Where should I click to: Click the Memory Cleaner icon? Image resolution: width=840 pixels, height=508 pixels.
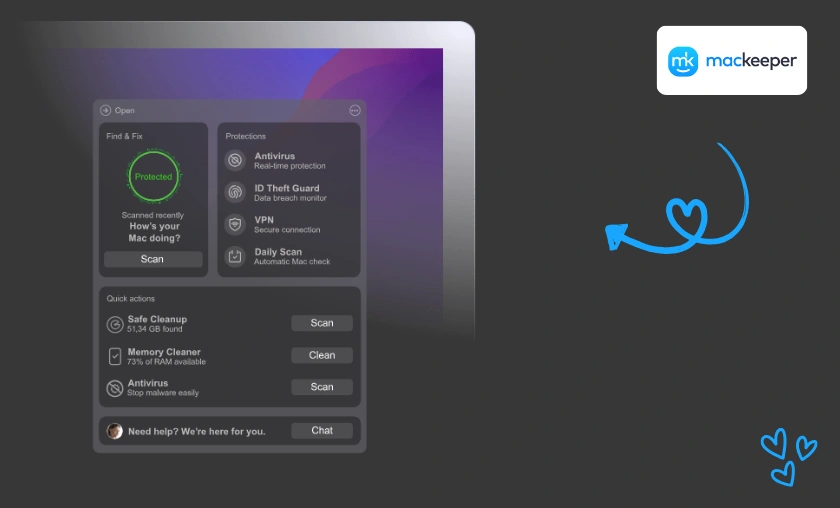115,356
